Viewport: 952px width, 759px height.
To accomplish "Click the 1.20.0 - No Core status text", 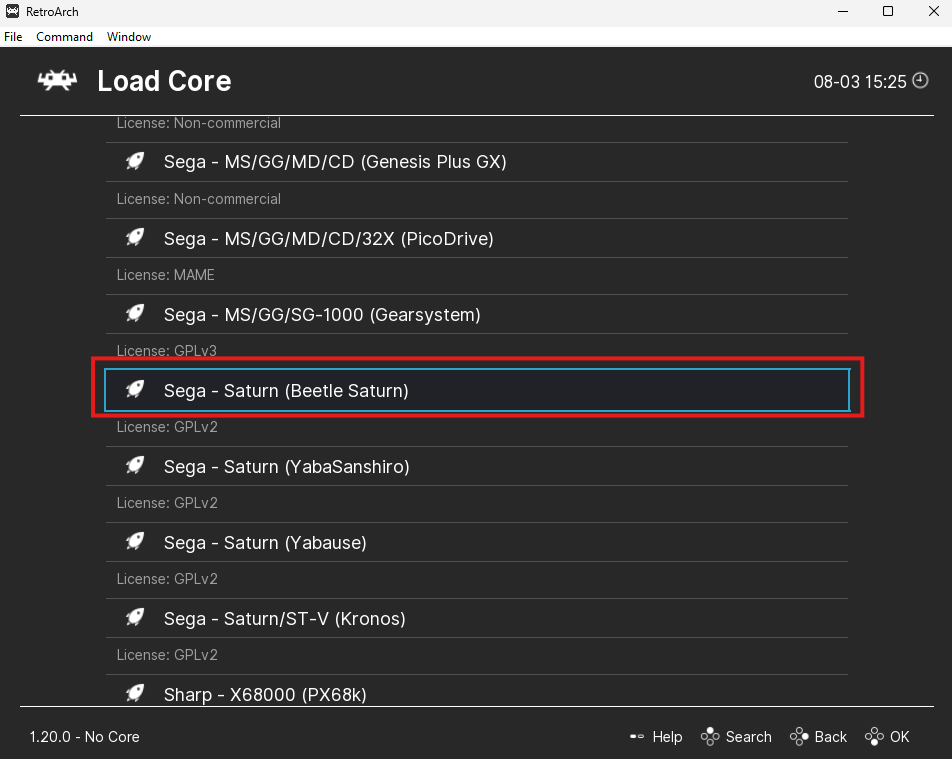I will (84, 737).
